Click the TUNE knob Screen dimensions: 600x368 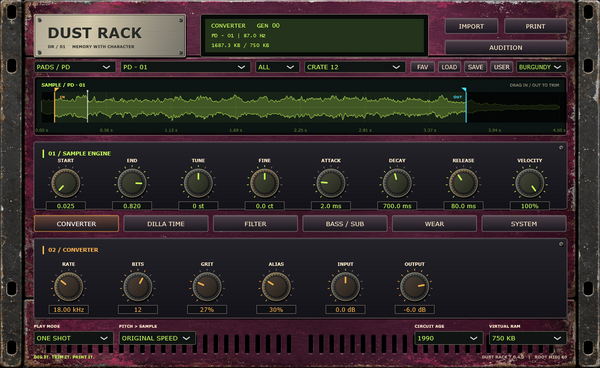coord(198,183)
